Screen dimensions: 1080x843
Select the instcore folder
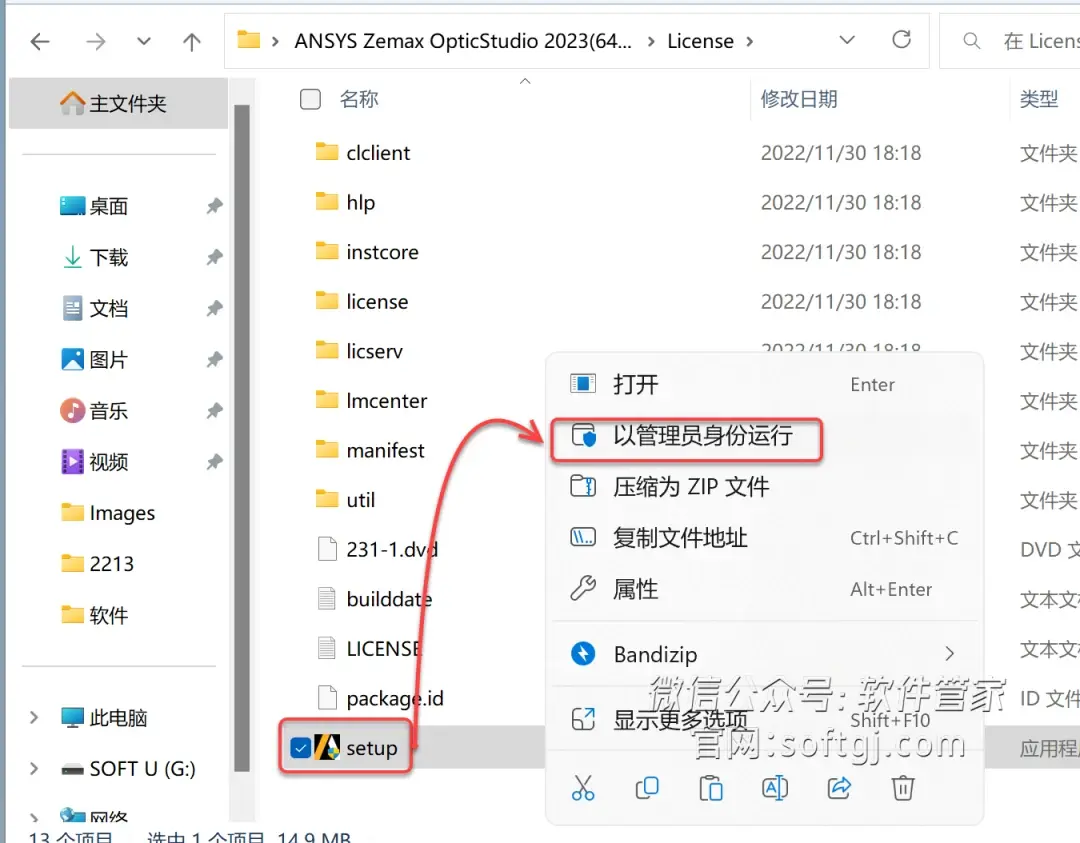tap(382, 252)
